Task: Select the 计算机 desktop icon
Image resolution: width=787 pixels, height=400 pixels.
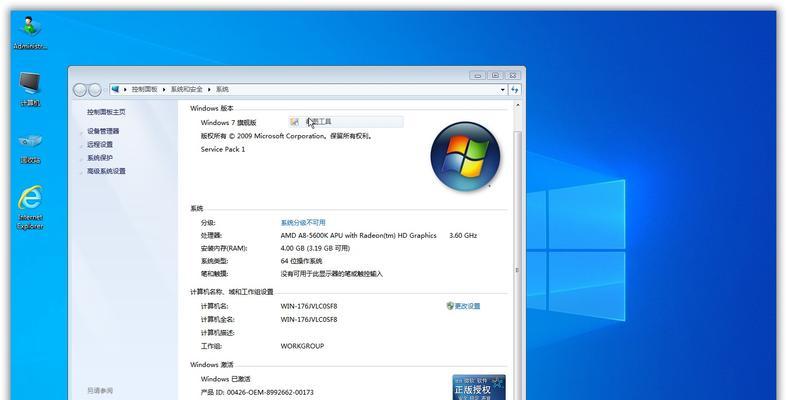Action: pyautogui.click(x=30, y=89)
